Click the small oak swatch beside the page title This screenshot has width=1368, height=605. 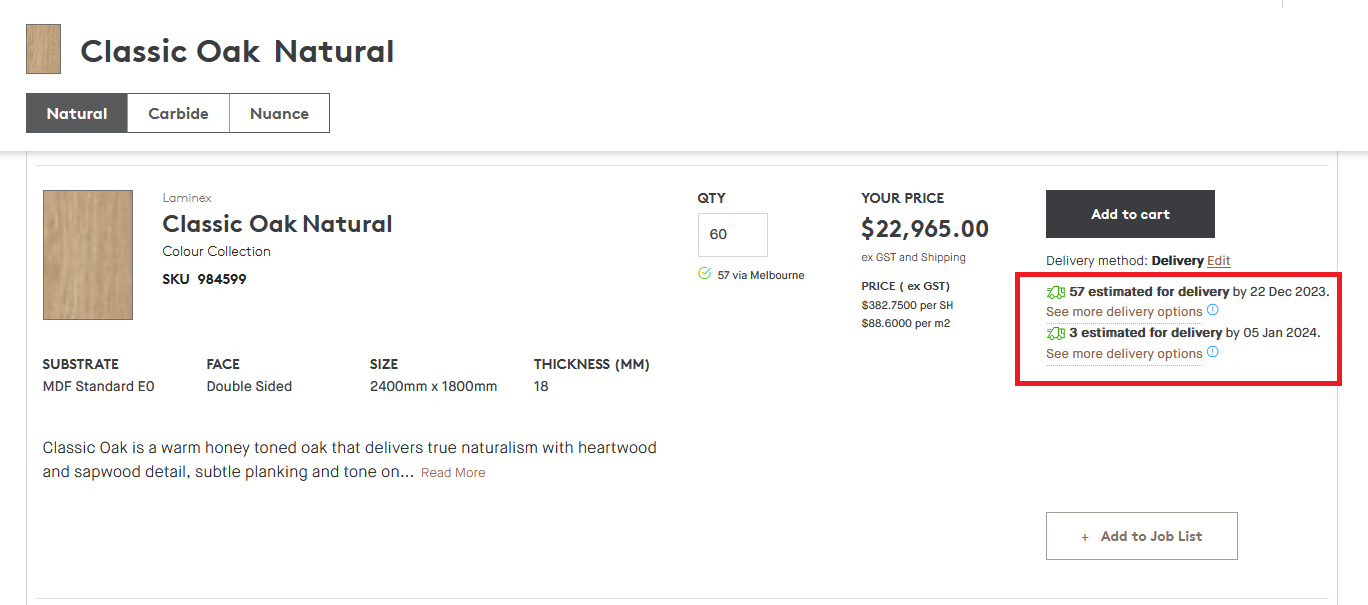43,49
